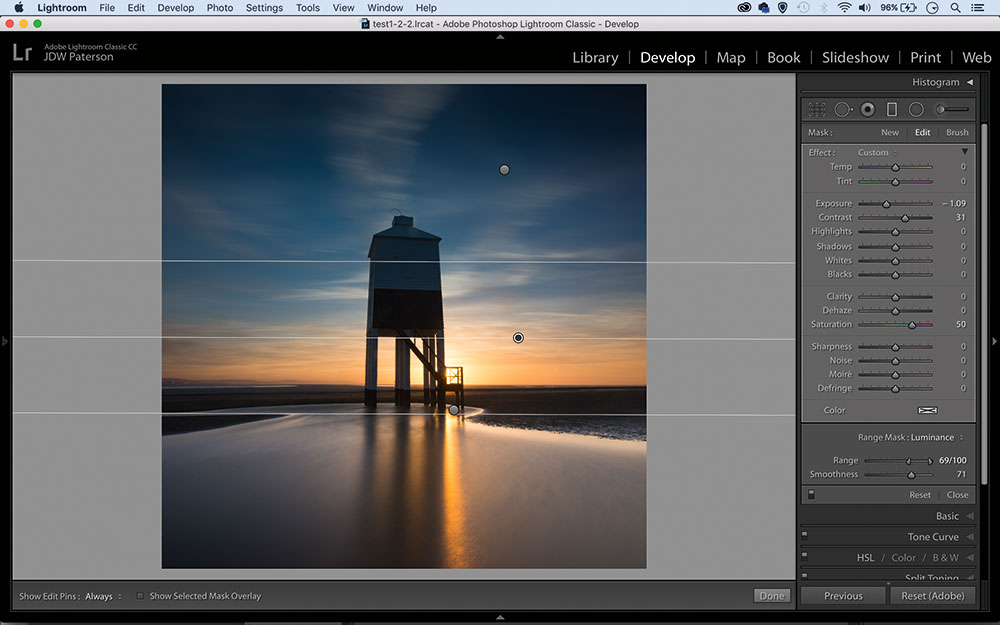
Task: Click the Range value 69/100
Action: tap(952, 460)
